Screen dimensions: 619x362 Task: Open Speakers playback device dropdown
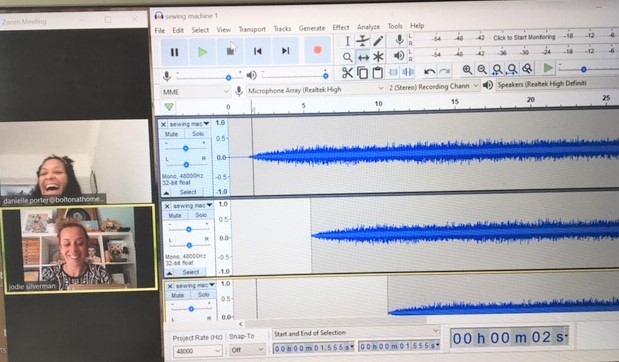pyautogui.click(x=557, y=84)
